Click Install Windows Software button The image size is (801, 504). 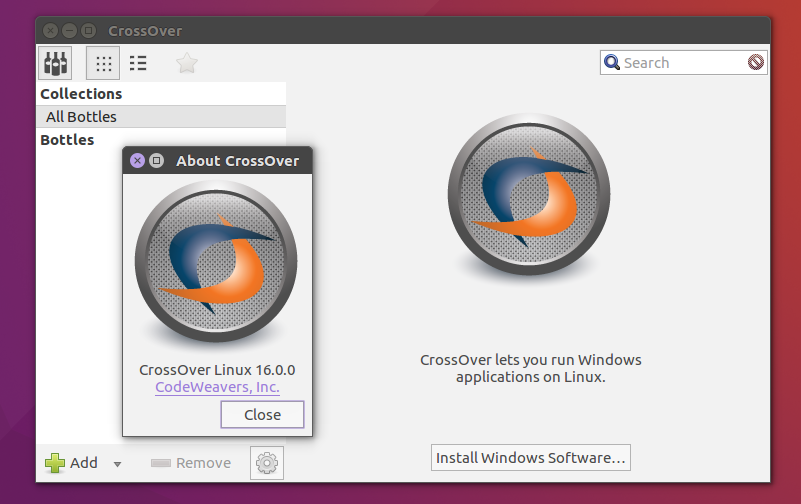pyautogui.click(x=531, y=458)
